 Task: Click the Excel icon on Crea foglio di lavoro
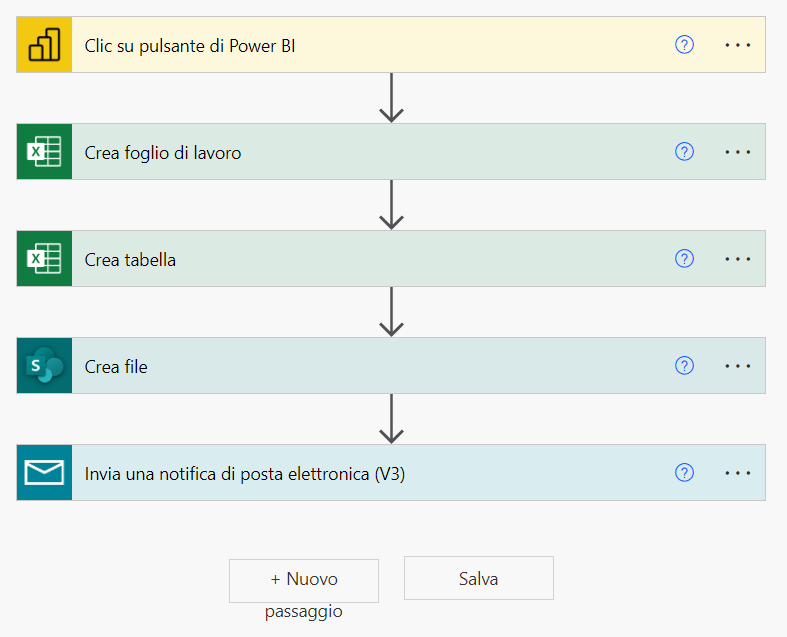(x=44, y=152)
